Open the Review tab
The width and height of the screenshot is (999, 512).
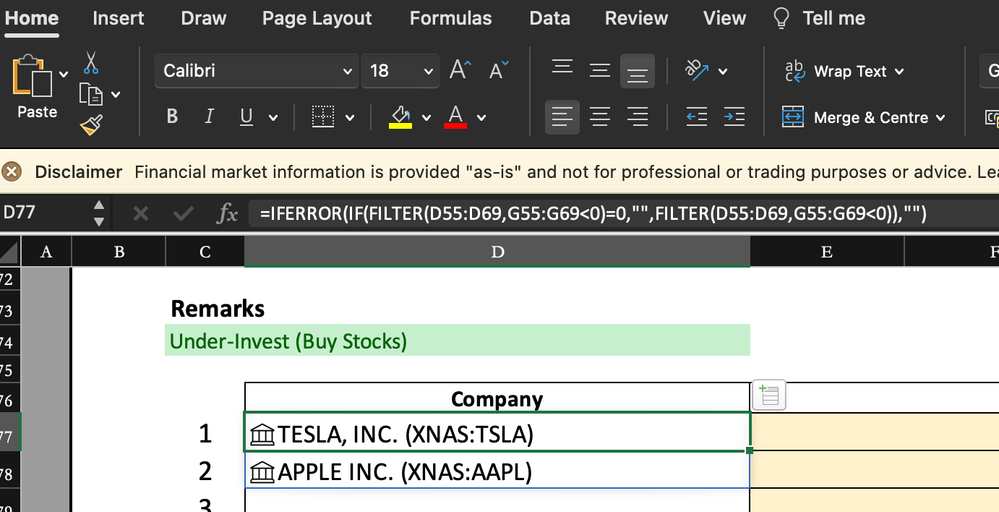click(636, 18)
